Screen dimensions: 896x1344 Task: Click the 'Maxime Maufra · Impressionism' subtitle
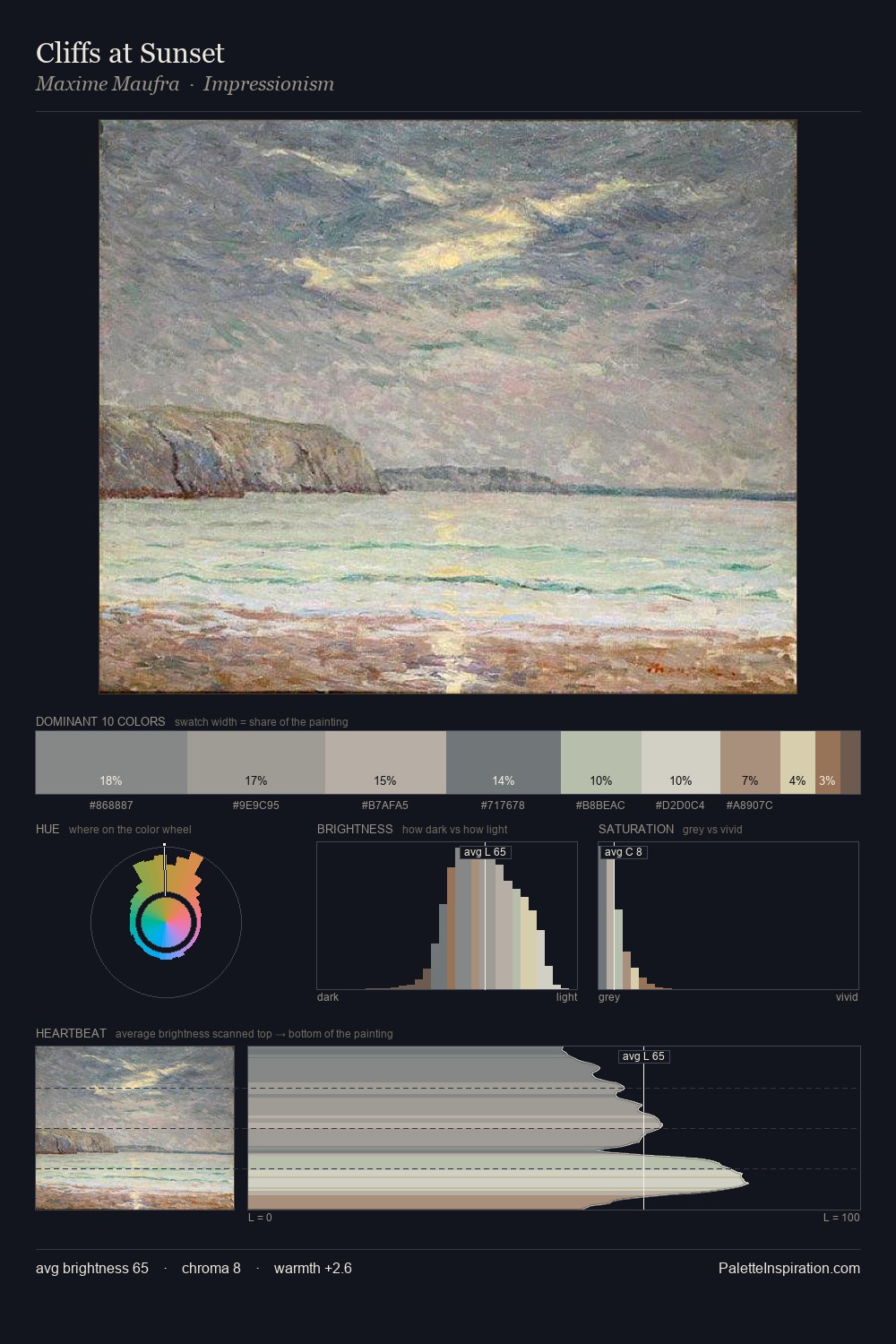[185, 84]
